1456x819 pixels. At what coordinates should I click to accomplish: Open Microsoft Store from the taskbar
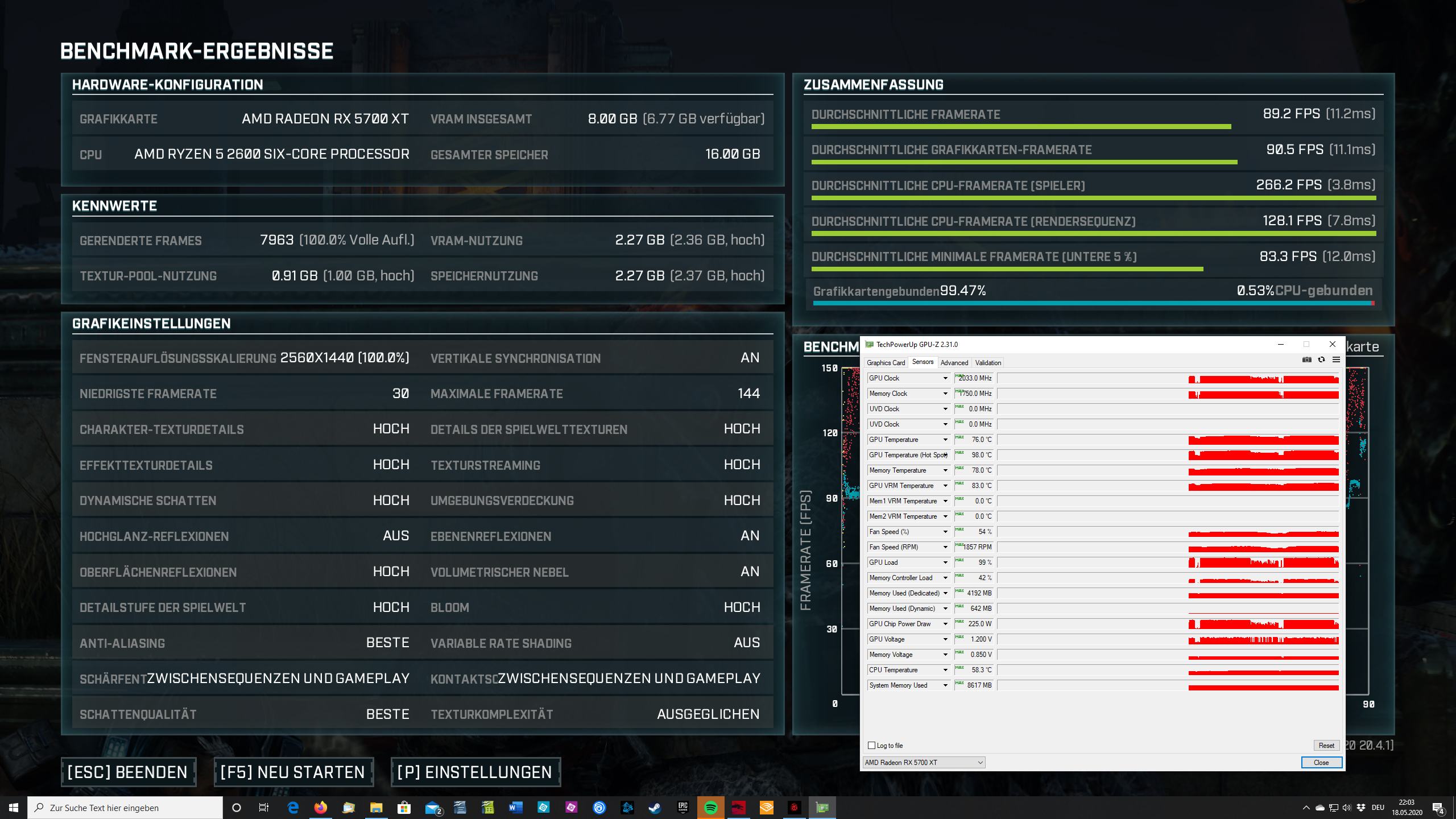coord(404,808)
